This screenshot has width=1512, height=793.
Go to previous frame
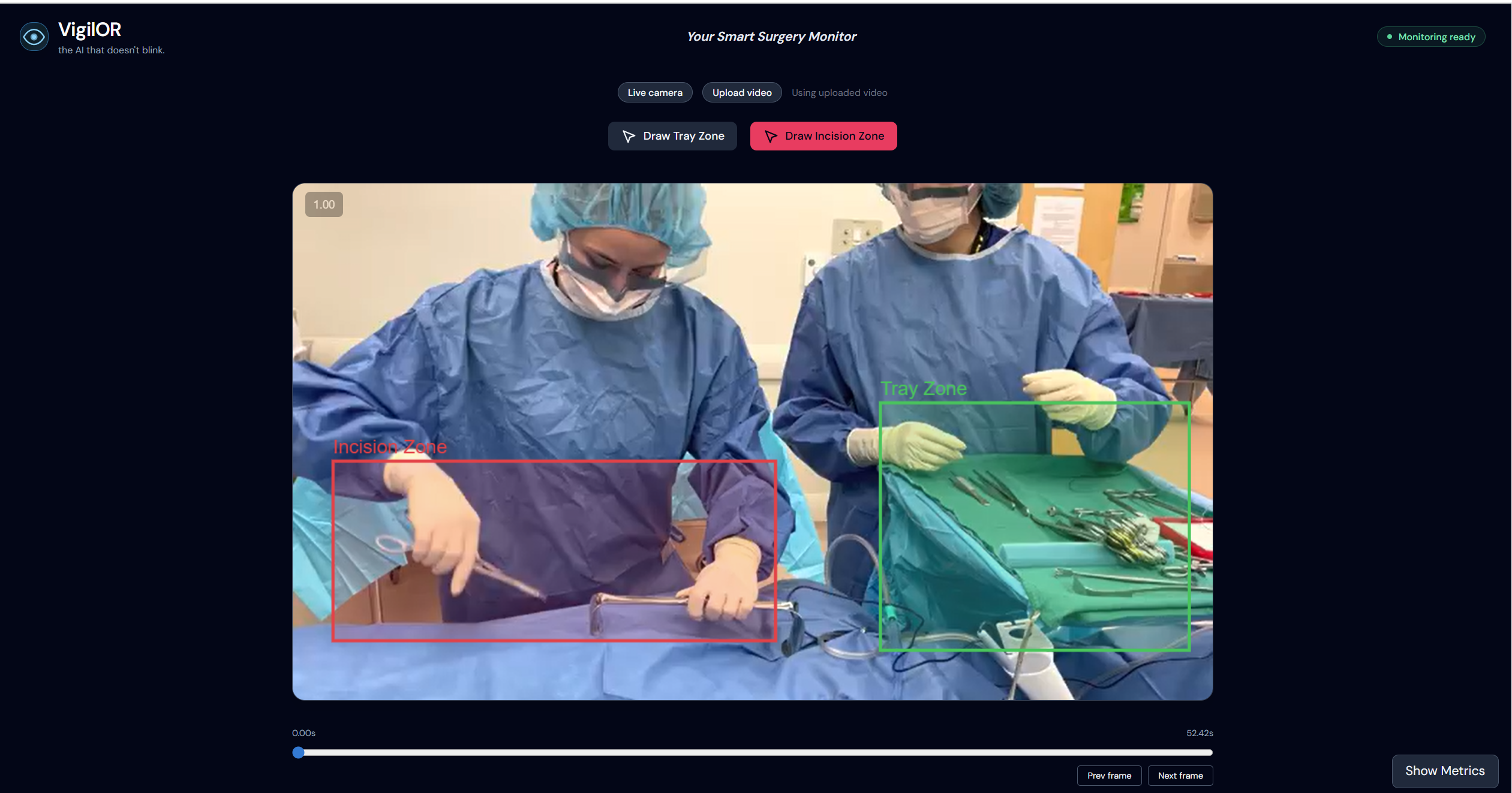1108,776
